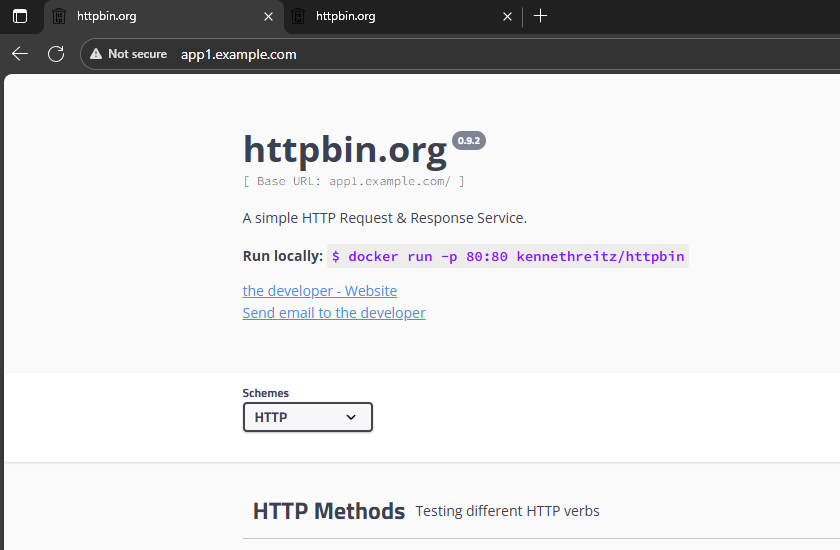Click the second tab's httpbin favicon

pos(298,17)
